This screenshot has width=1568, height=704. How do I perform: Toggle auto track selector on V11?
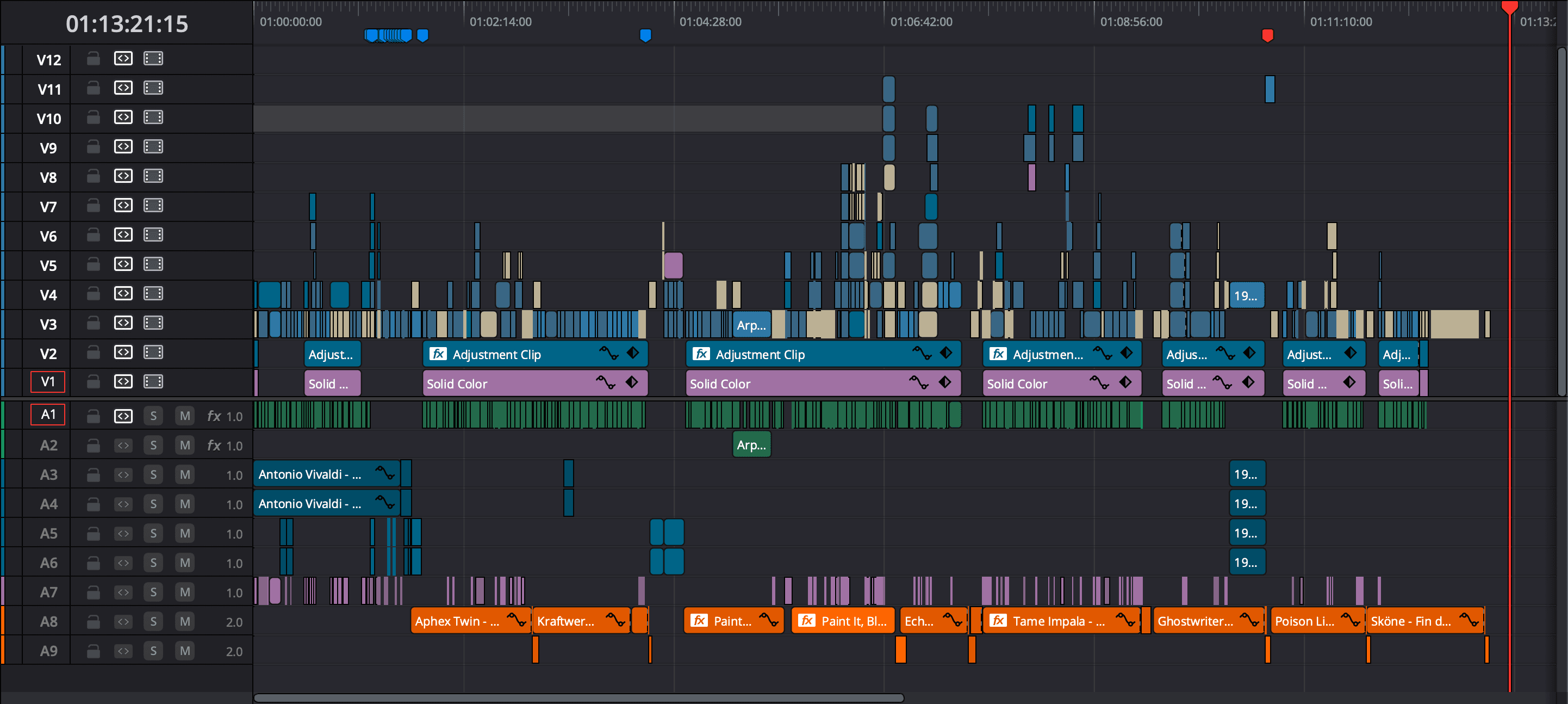point(123,88)
